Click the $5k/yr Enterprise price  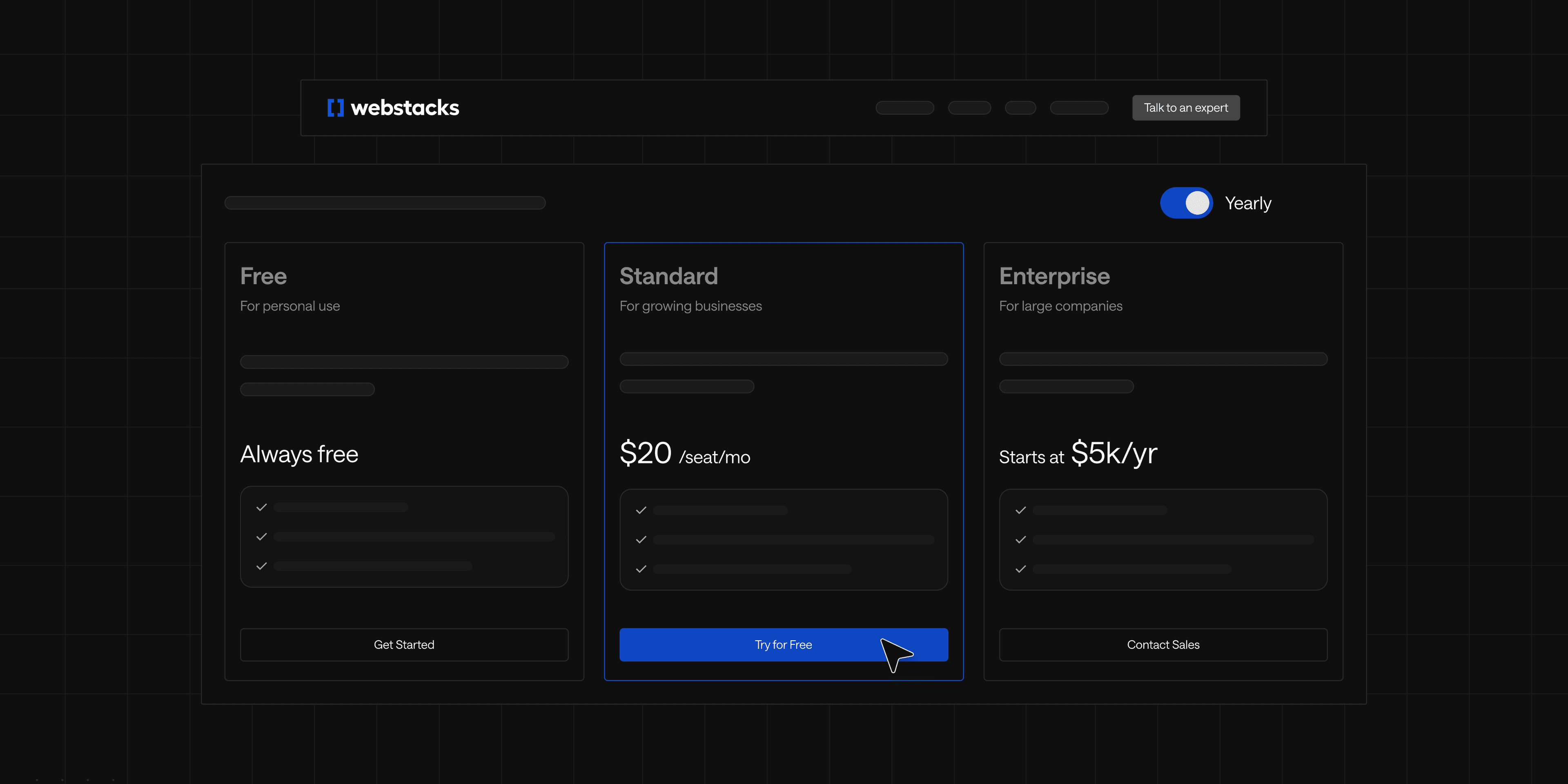pos(1114,454)
